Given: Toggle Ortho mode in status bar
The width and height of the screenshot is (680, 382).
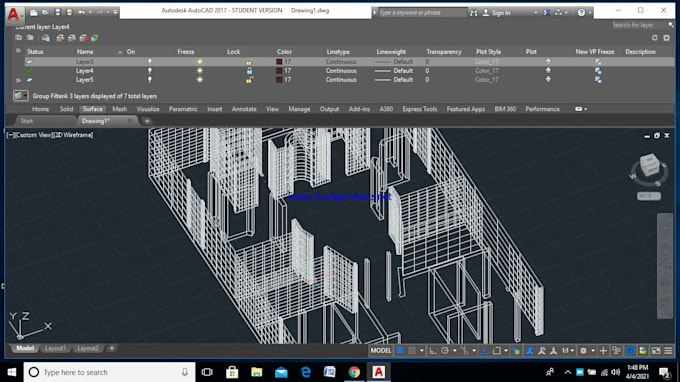Looking at the screenshot, I should pyautogui.click(x=432, y=350).
